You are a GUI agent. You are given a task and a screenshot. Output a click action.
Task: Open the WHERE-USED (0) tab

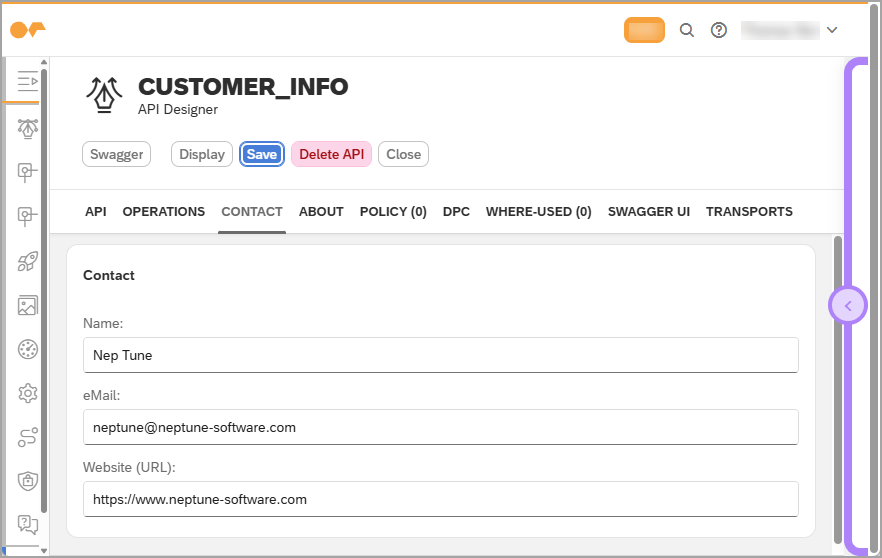point(539,212)
